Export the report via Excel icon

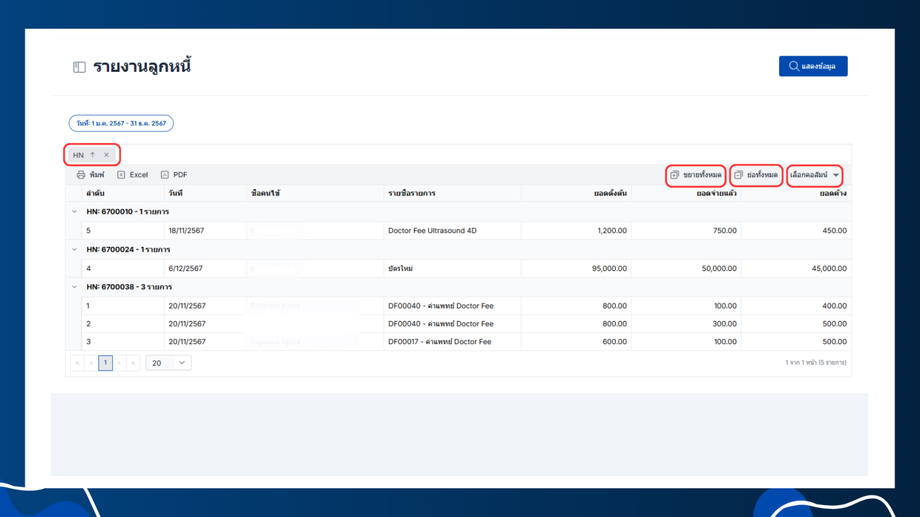click(x=122, y=175)
